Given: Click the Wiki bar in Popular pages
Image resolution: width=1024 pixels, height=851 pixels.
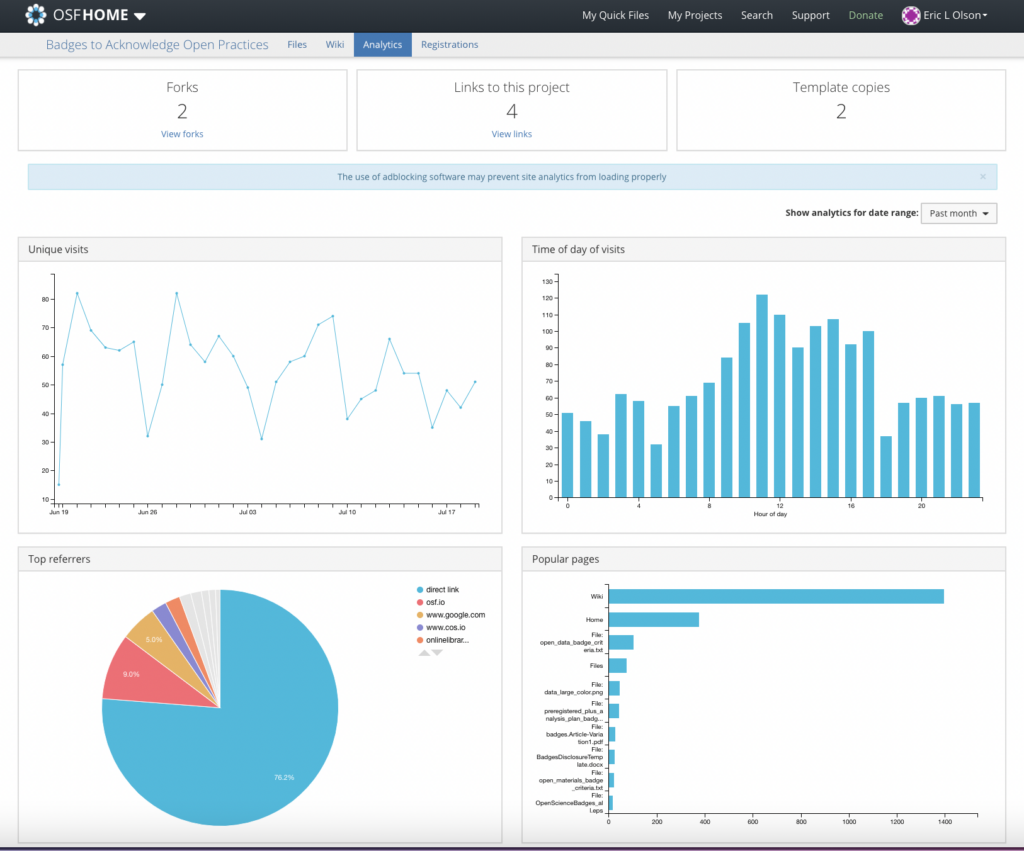Looking at the screenshot, I should [776, 596].
